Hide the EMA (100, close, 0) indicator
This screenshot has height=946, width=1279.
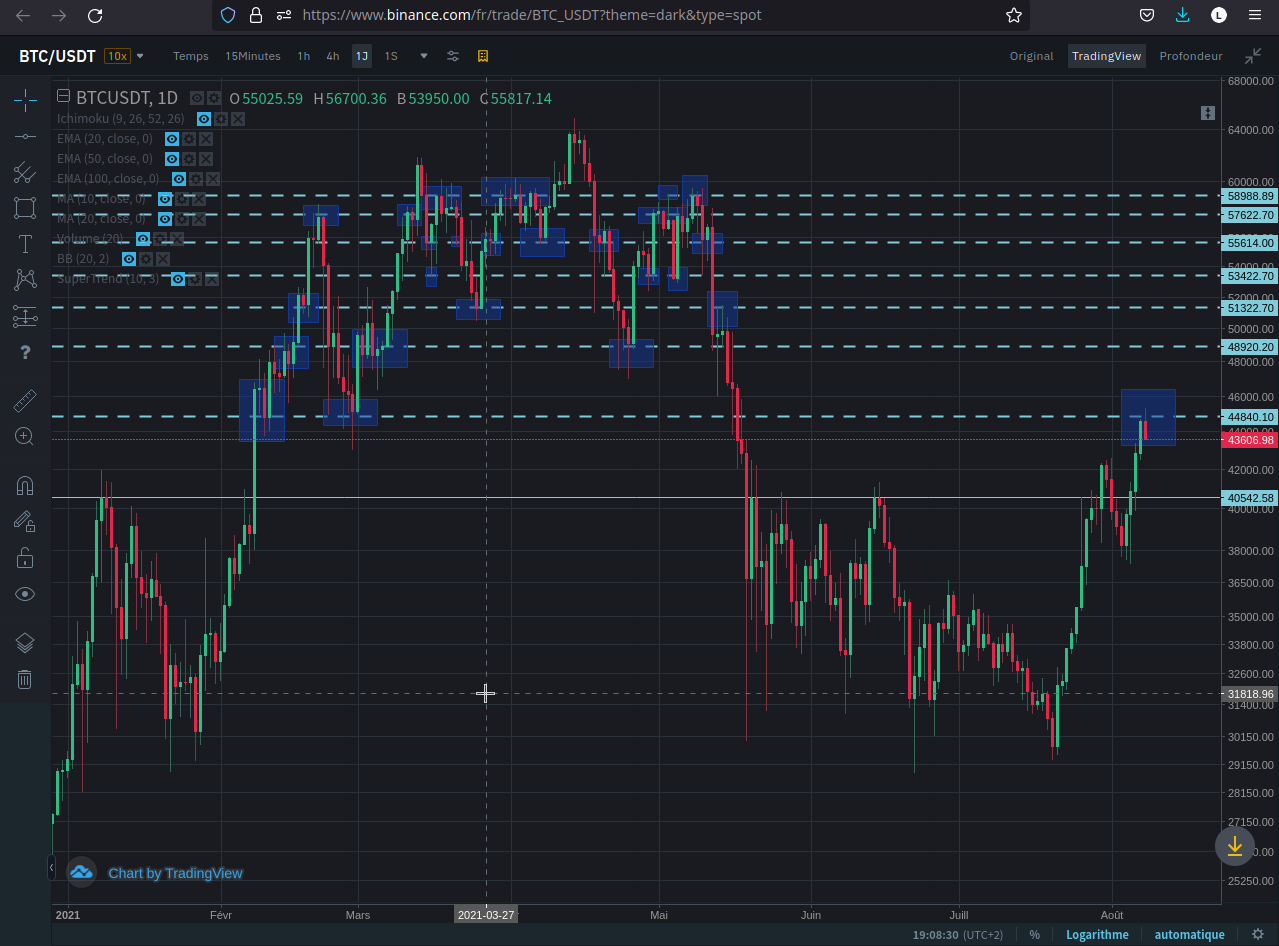(178, 179)
